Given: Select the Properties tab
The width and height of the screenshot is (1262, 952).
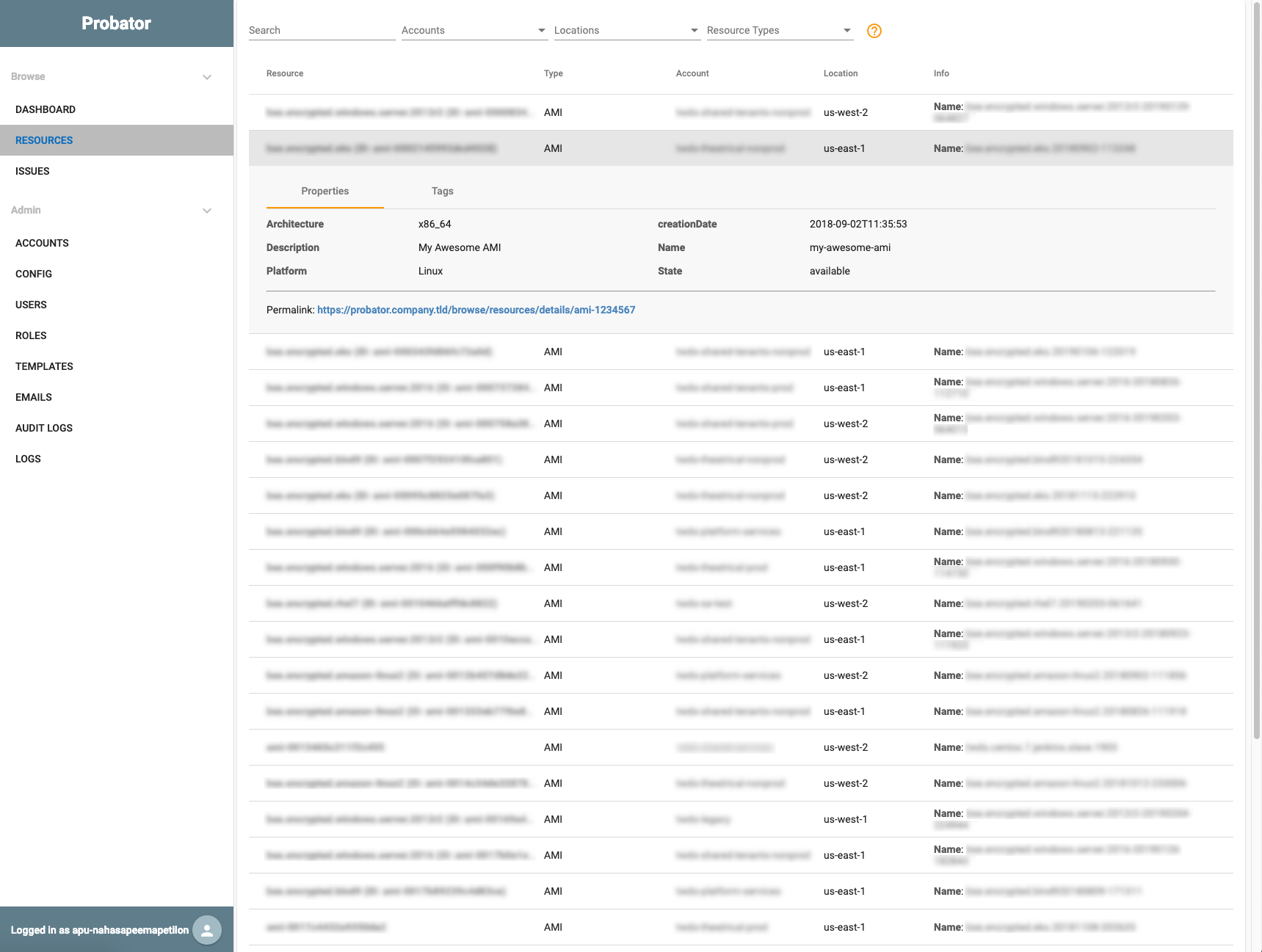Looking at the screenshot, I should pos(324,191).
